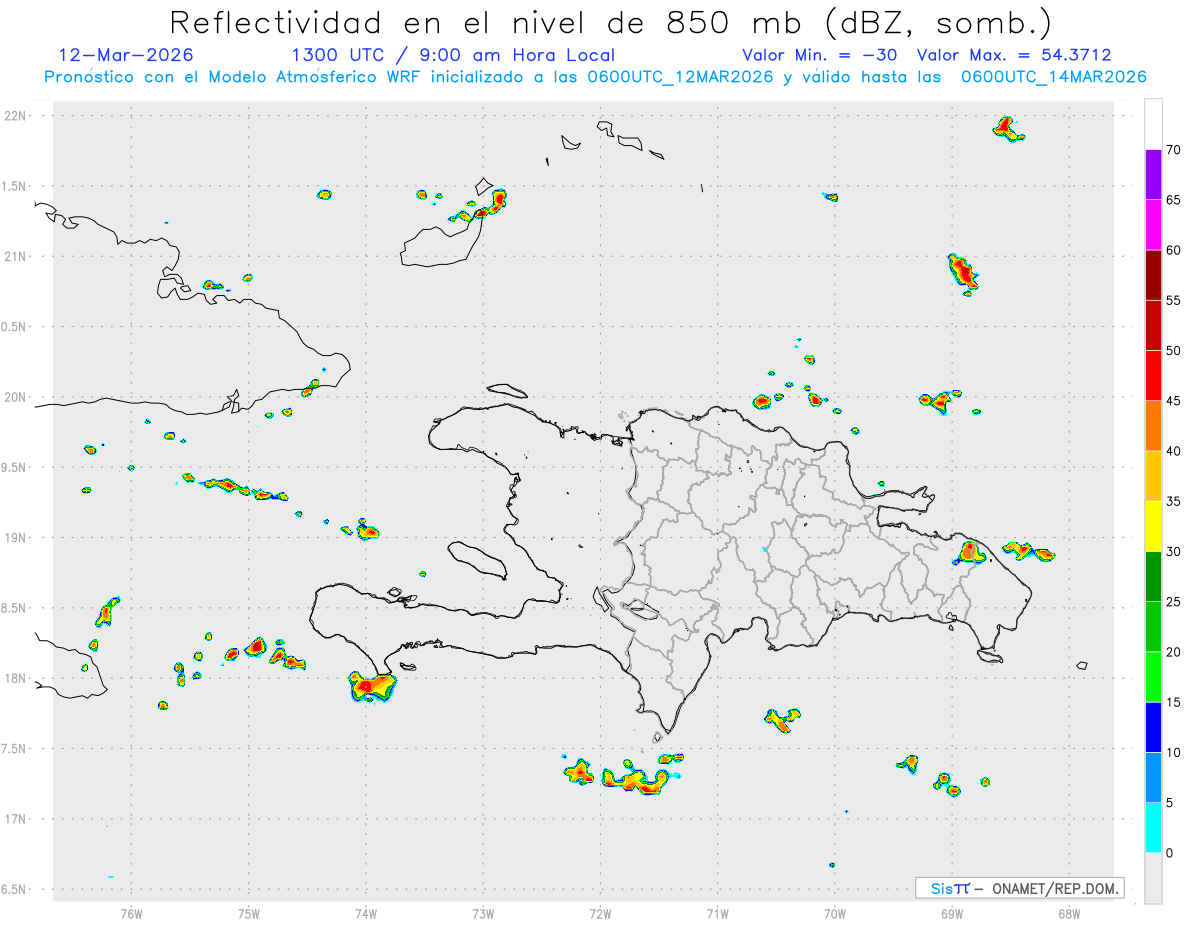The width and height of the screenshot is (1200, 927).
Task: Select the date text "12-Mar-2026"
Action: tap(125, 55)
